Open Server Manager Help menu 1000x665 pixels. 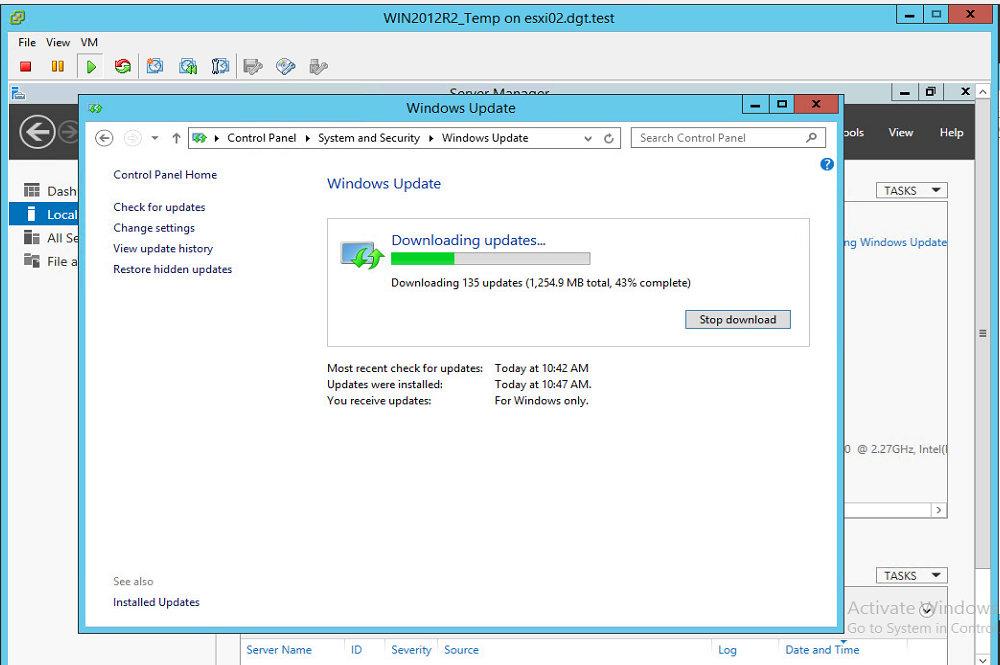click(951, 133)
